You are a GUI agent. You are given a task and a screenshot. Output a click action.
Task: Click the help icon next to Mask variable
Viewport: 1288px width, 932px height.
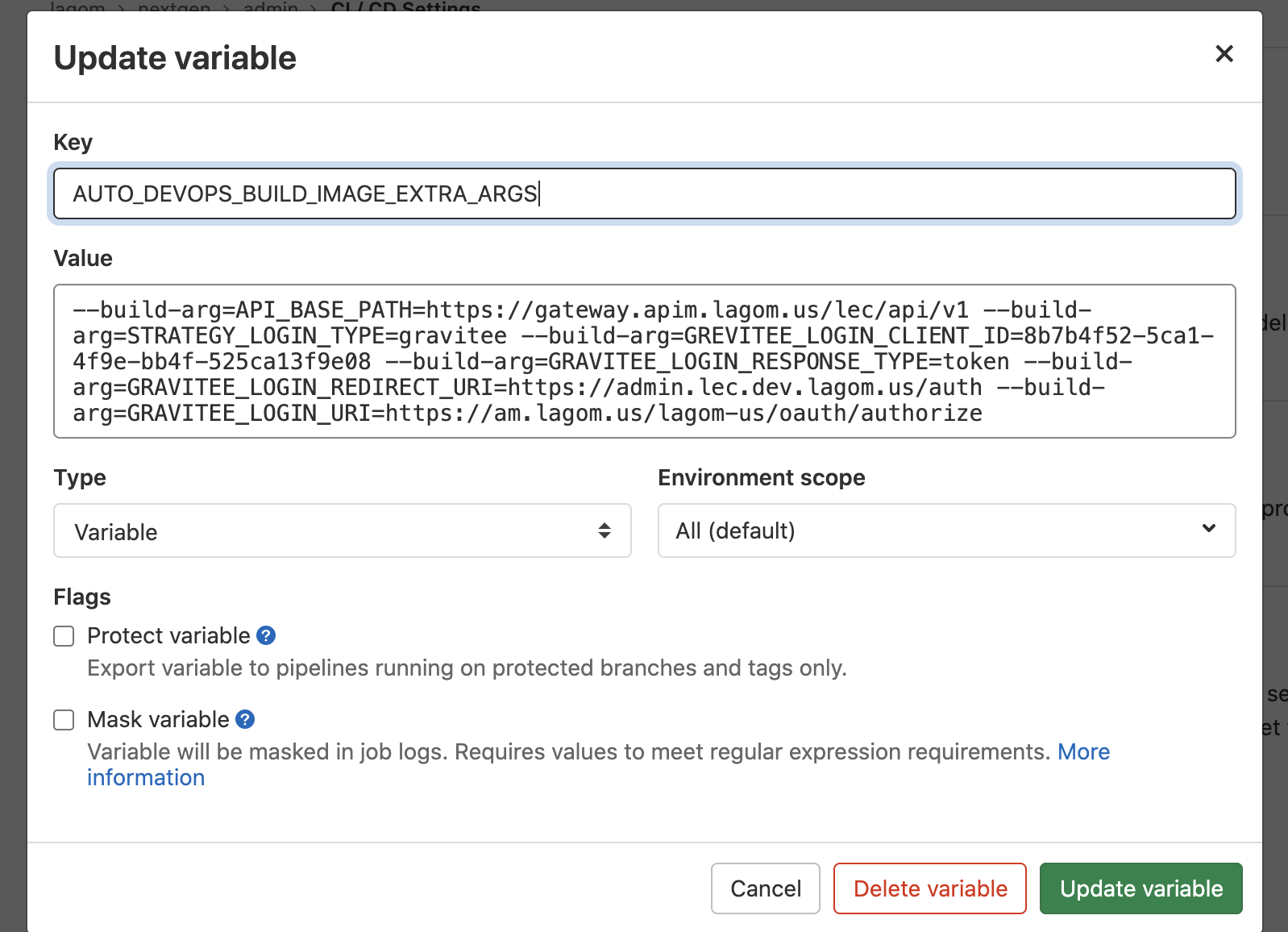click(245, 720)
